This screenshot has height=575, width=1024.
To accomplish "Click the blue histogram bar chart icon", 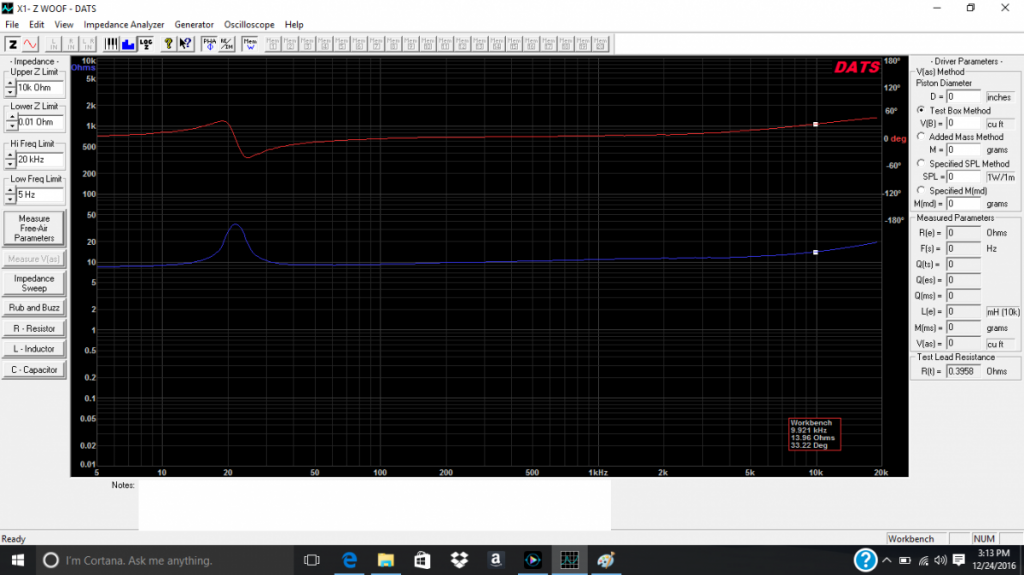I will [x=128, y=44].
